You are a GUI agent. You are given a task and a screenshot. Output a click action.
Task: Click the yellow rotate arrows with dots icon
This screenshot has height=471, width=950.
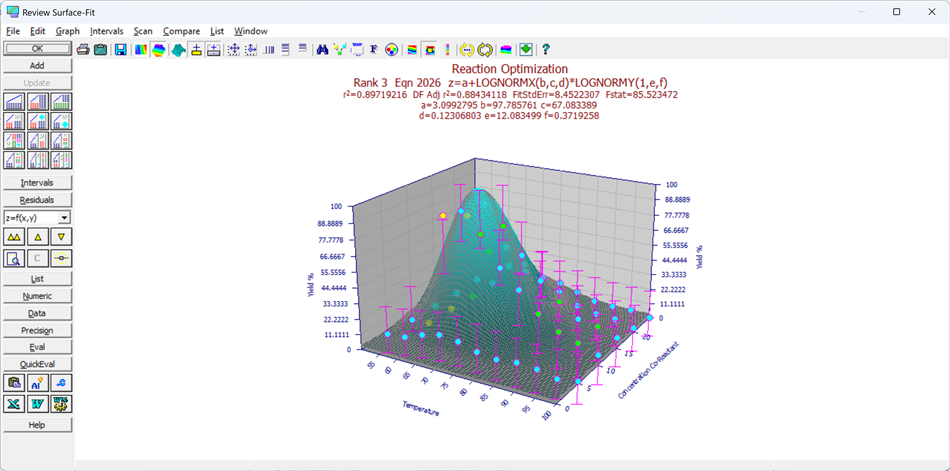pyautogui.click(x=467, y=50)
